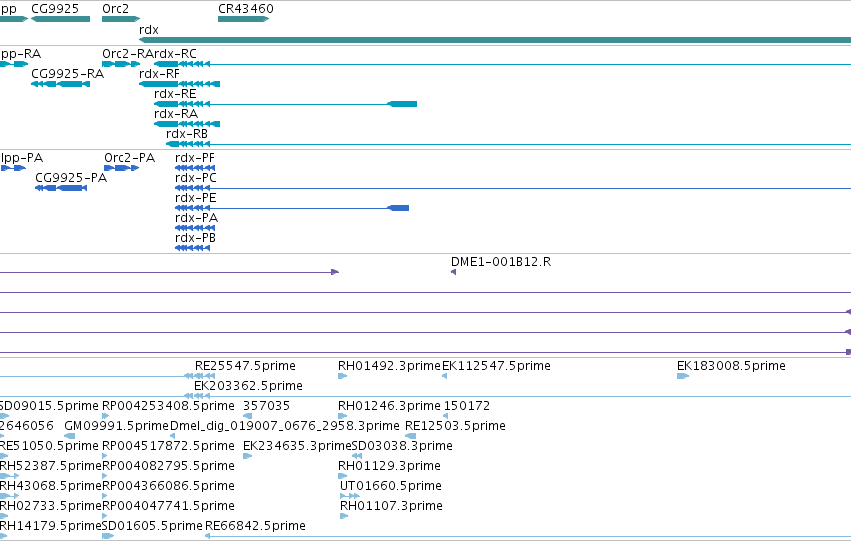
Task: Select the RH02733.5prime EST
Action: point(4,517)
